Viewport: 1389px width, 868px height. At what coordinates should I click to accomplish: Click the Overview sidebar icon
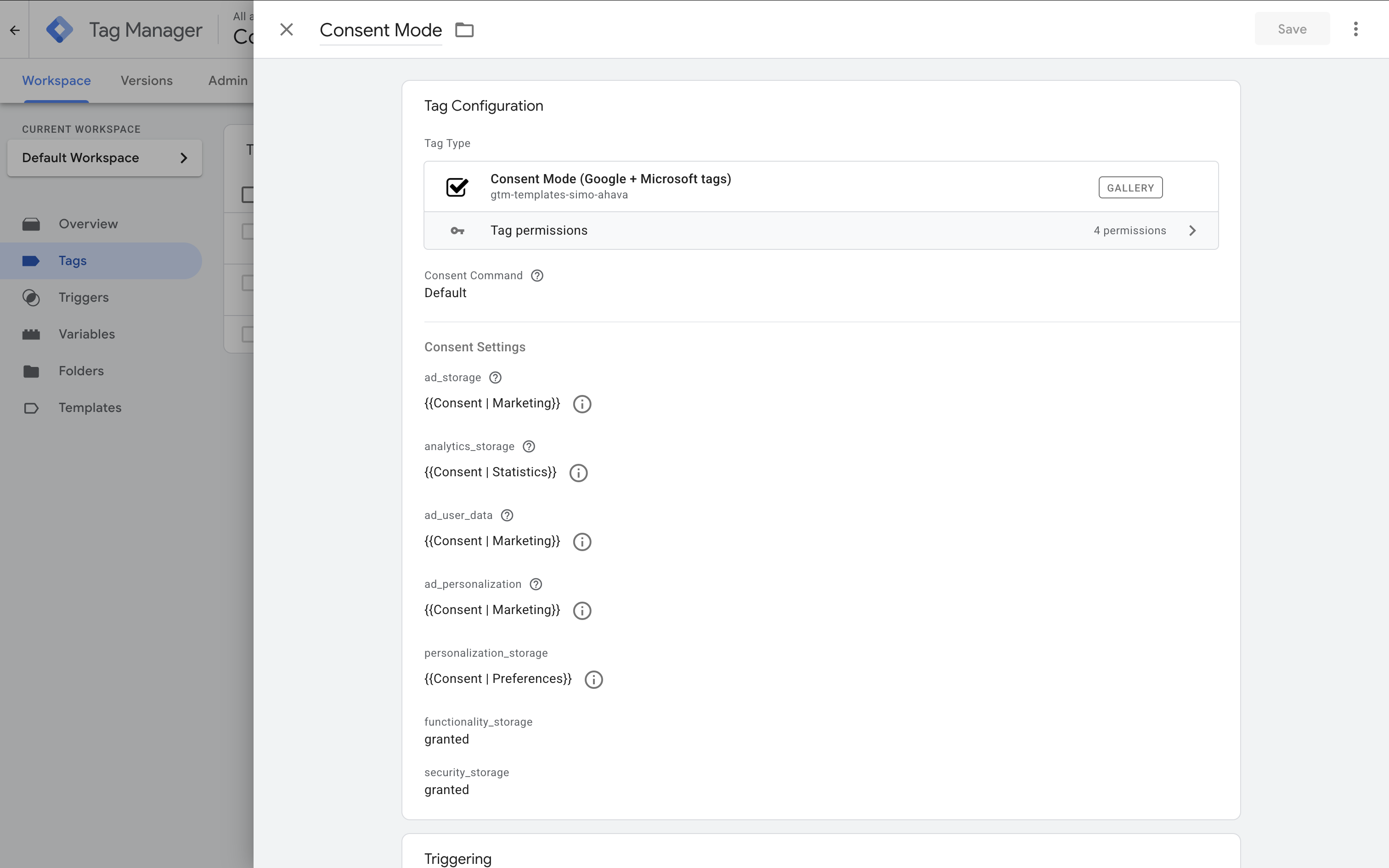pyautogui.click(x=31, y=224)
